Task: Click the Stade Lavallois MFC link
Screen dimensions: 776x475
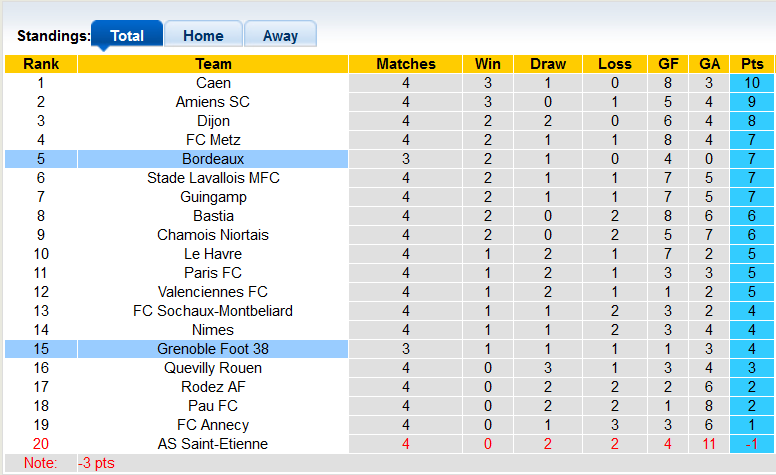Action: coord(213,178)
